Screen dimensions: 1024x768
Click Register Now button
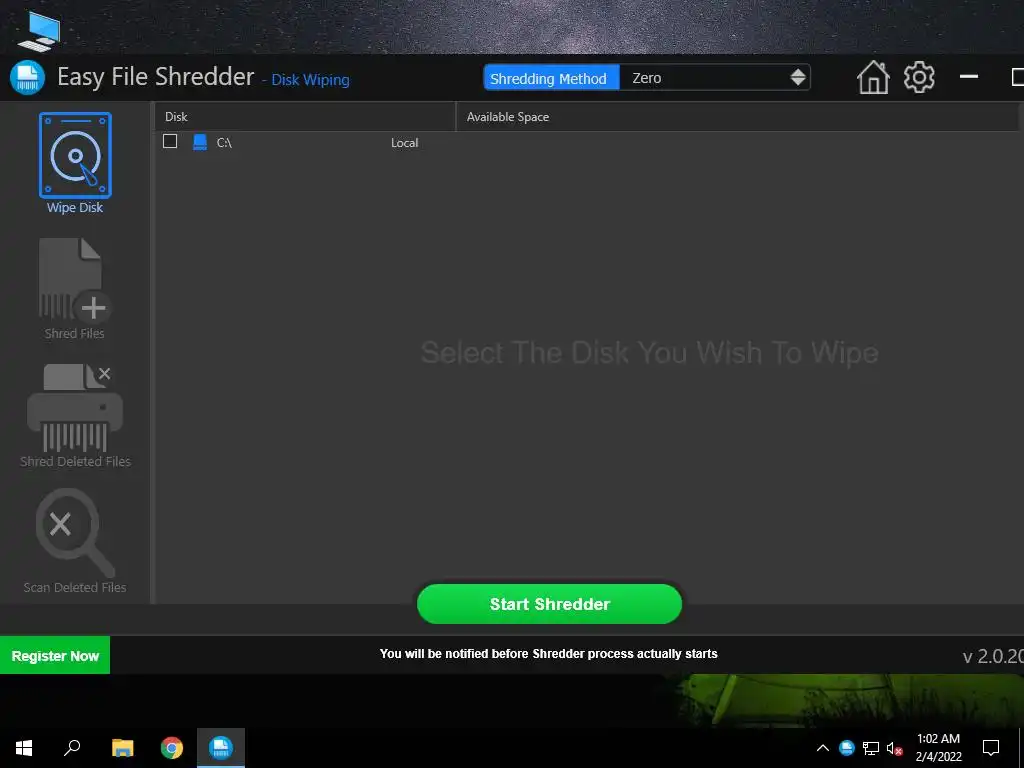55,655
